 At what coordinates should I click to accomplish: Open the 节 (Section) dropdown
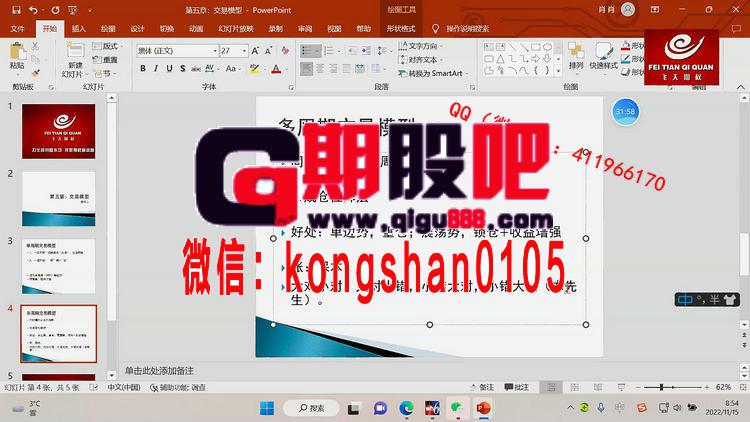tap(105, 73)
